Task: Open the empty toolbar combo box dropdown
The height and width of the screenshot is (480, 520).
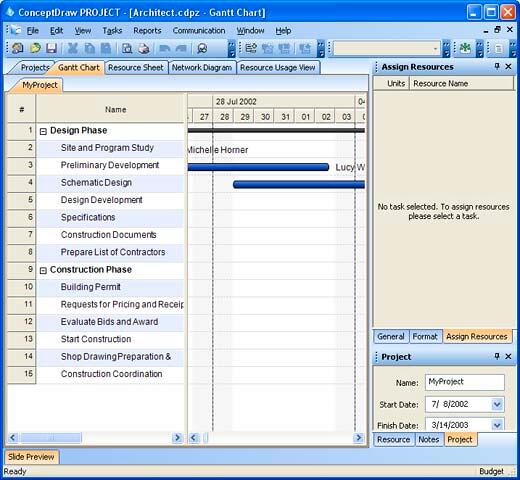Action: 435,49
